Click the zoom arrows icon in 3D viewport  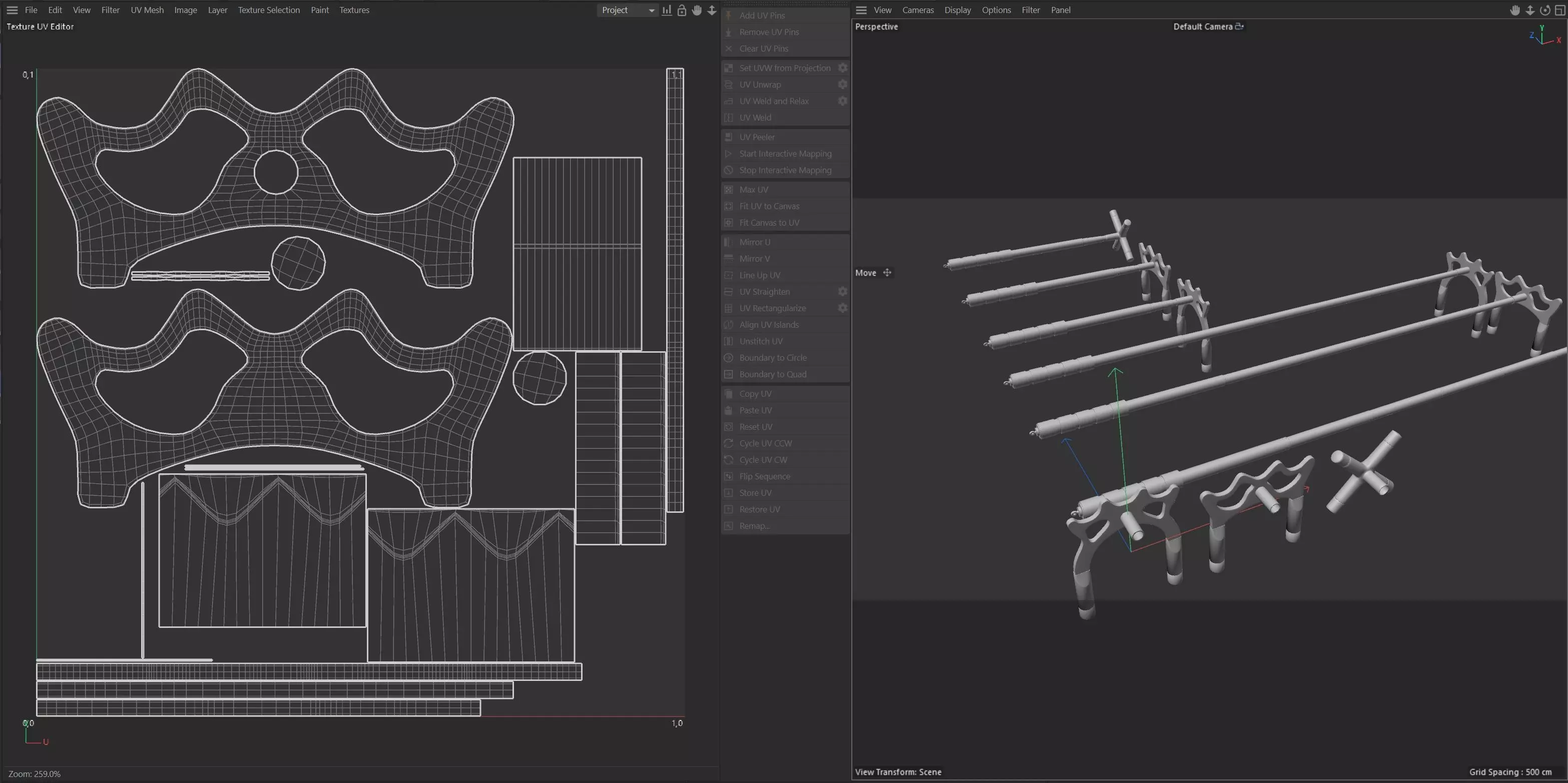1529,11
